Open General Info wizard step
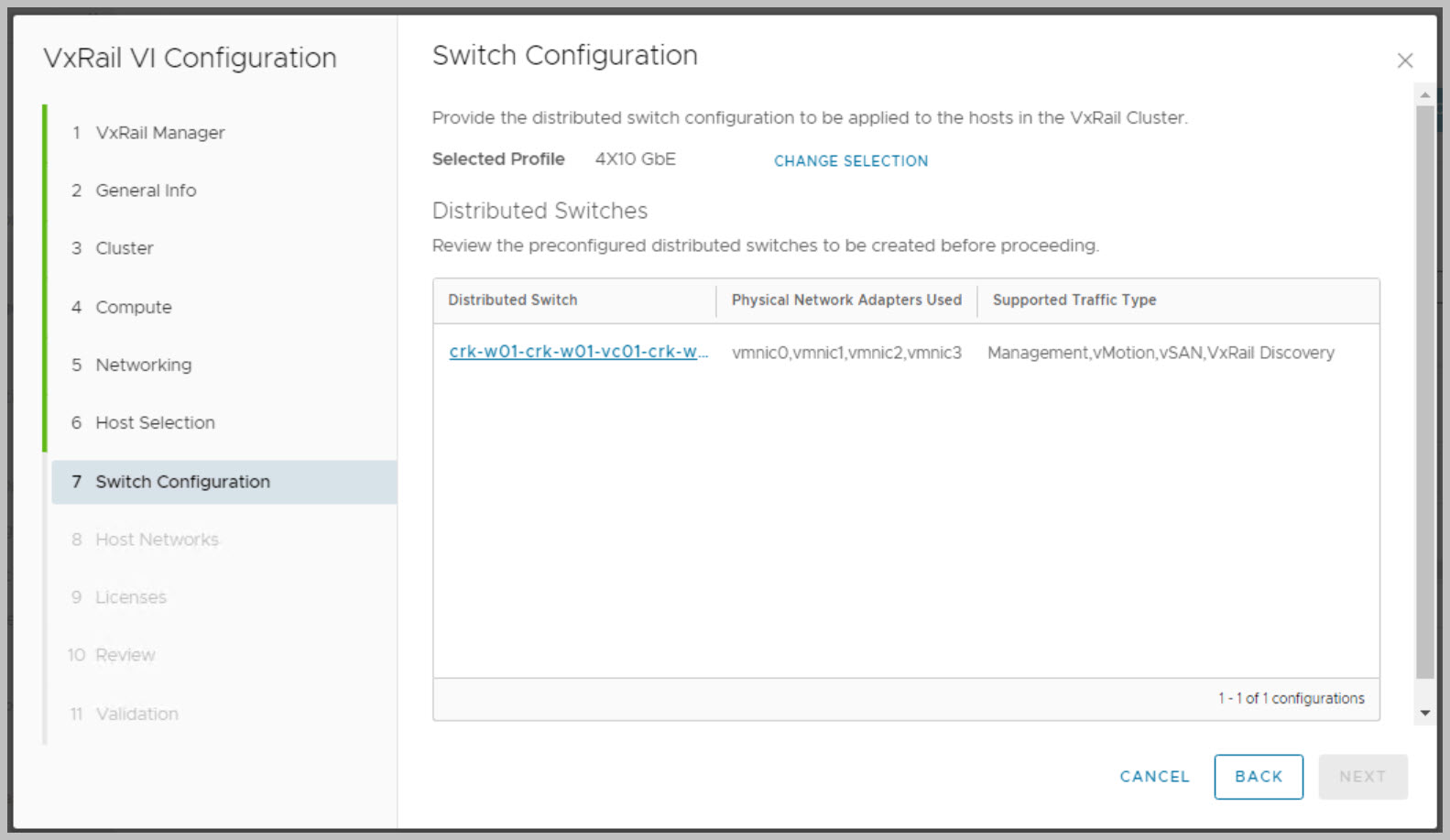 click(146, 191)
